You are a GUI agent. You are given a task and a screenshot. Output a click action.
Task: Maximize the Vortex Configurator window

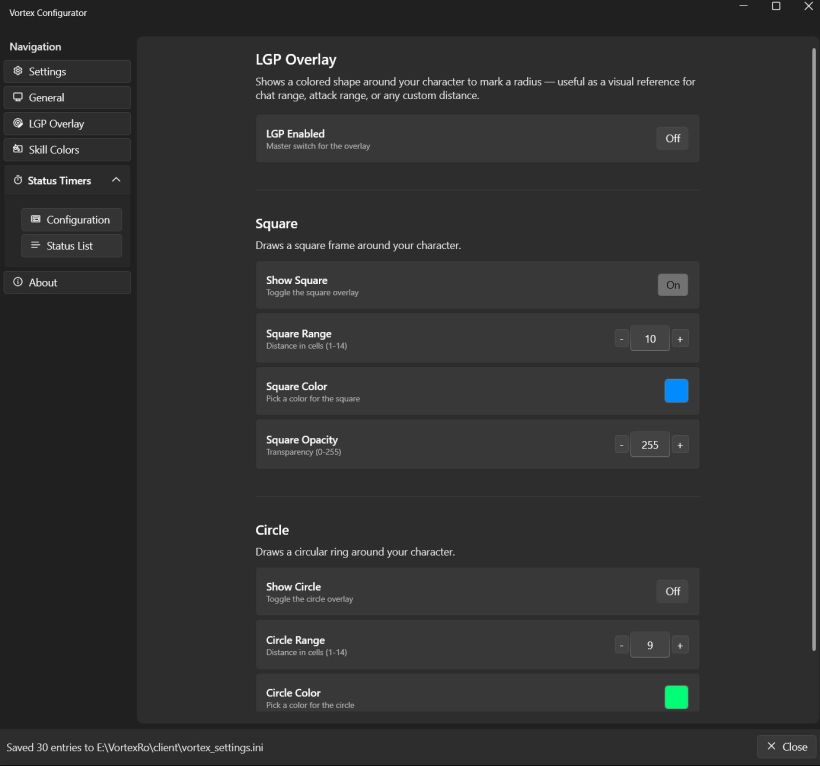[776, 6]
